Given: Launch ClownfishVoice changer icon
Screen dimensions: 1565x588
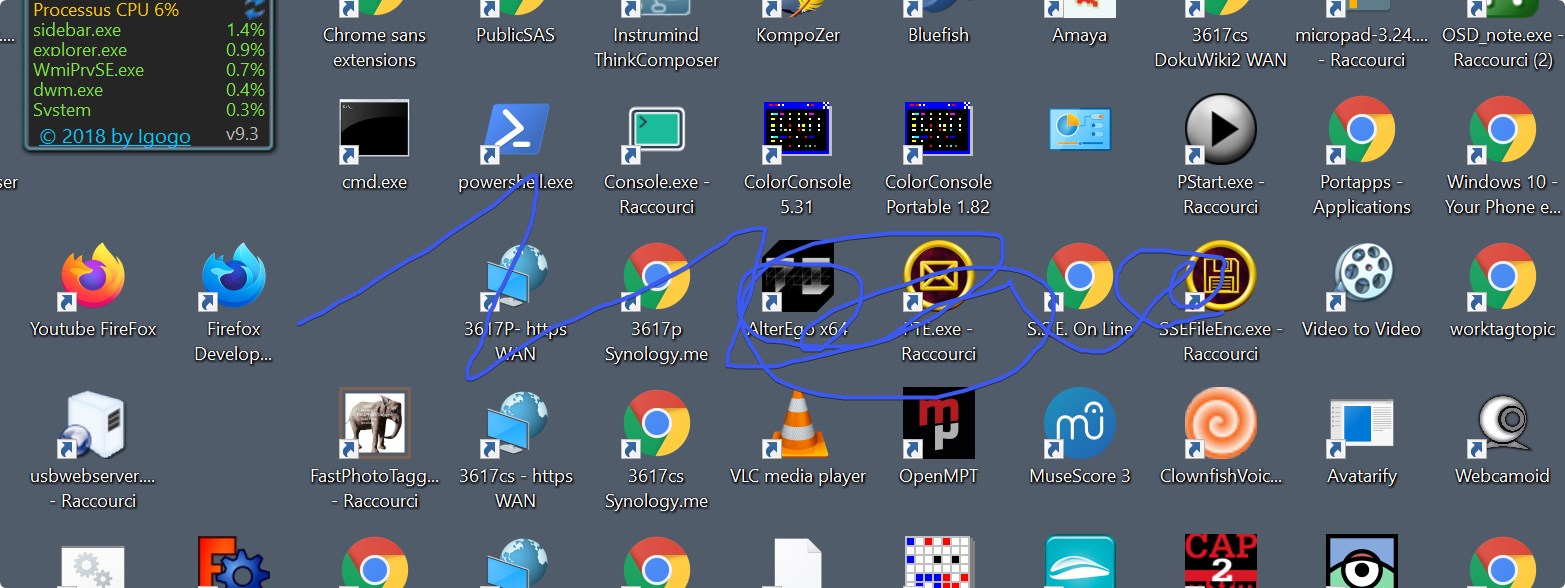Looking at the screenshot, I should click(1220, 425).
